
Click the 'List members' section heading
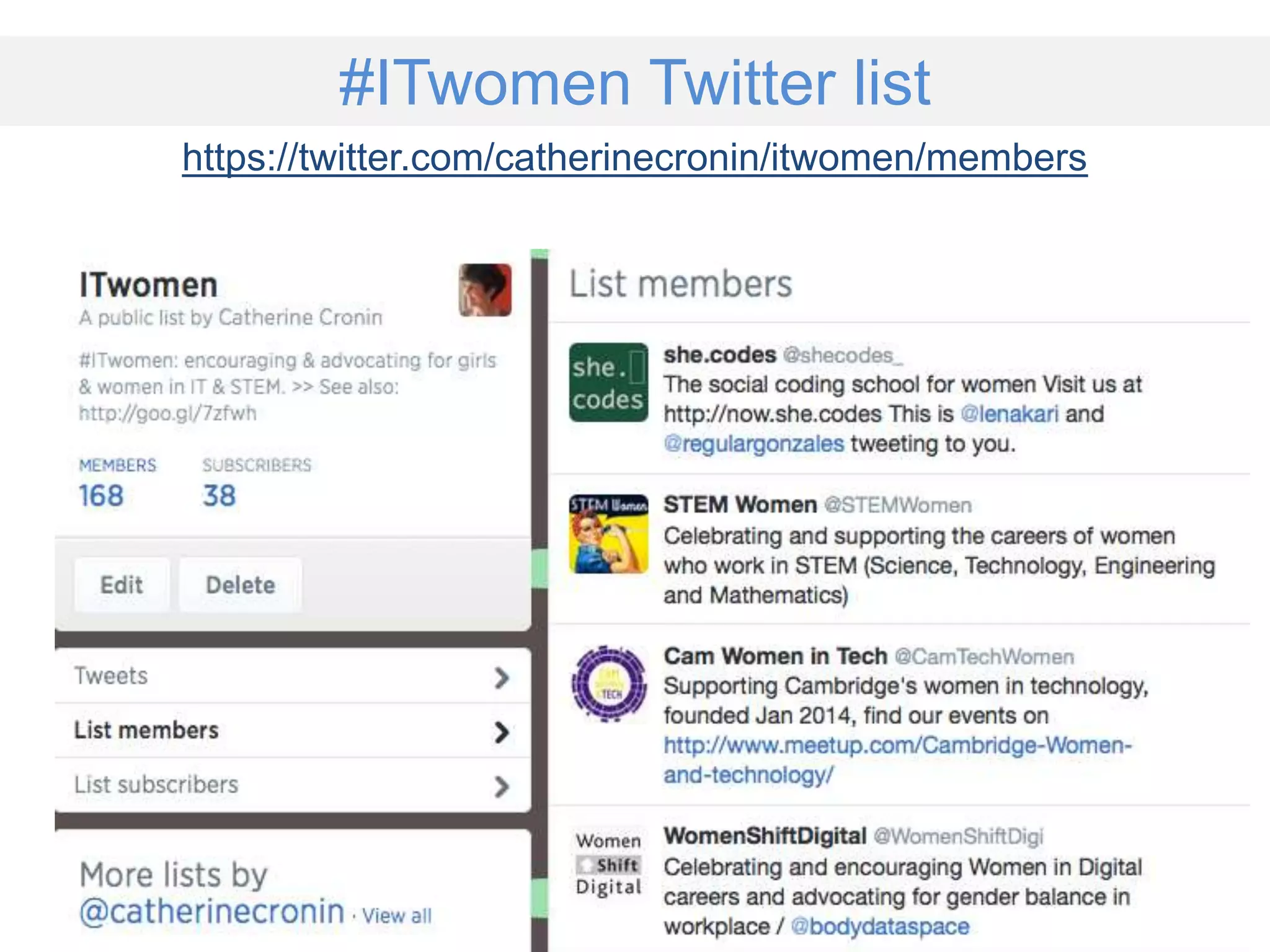(681, 284)
